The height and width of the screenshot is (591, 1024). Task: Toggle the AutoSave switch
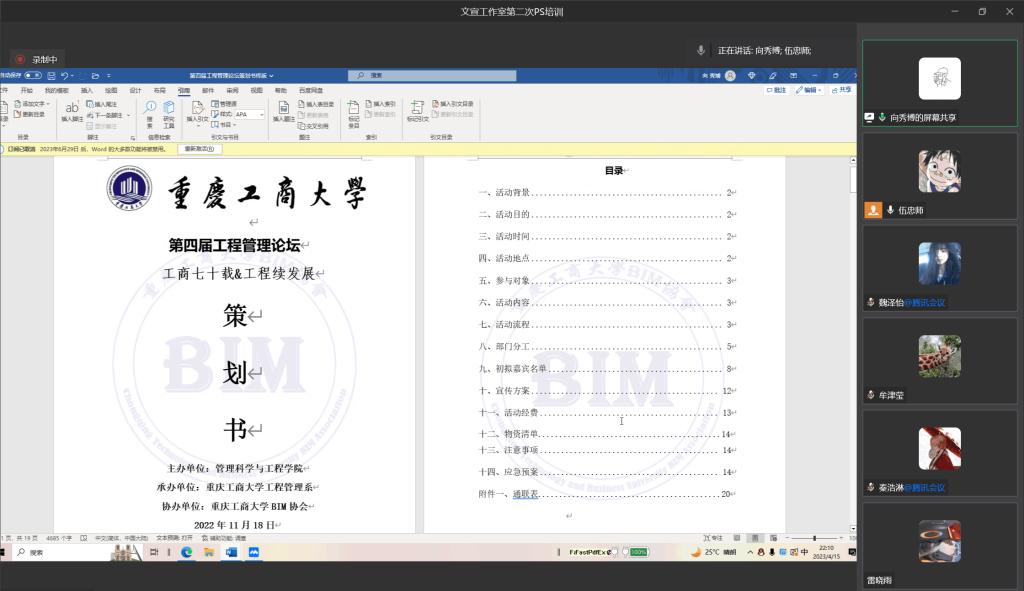pos(33,76)
